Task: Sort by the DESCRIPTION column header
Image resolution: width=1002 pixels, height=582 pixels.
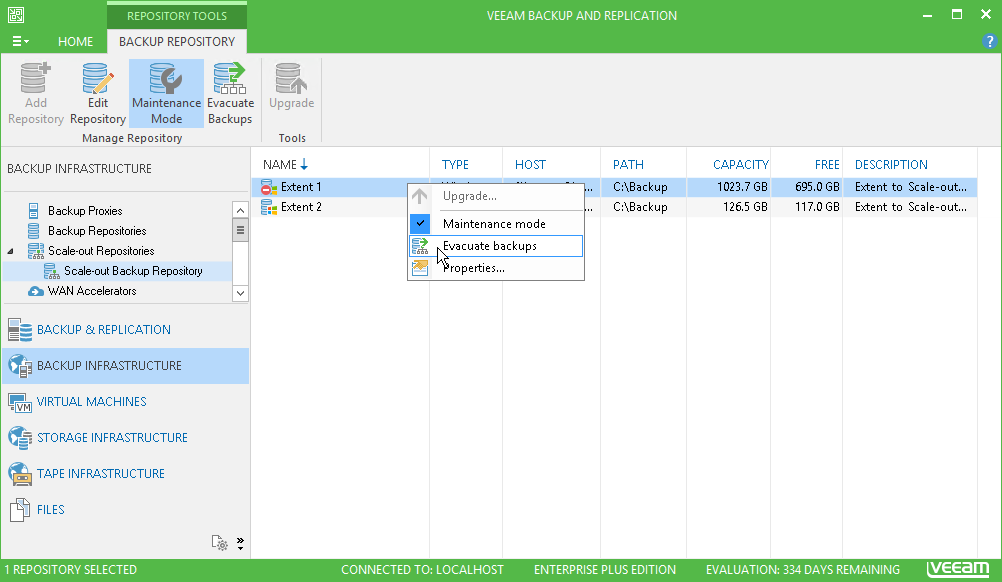Action: click(x=891, y=165)
